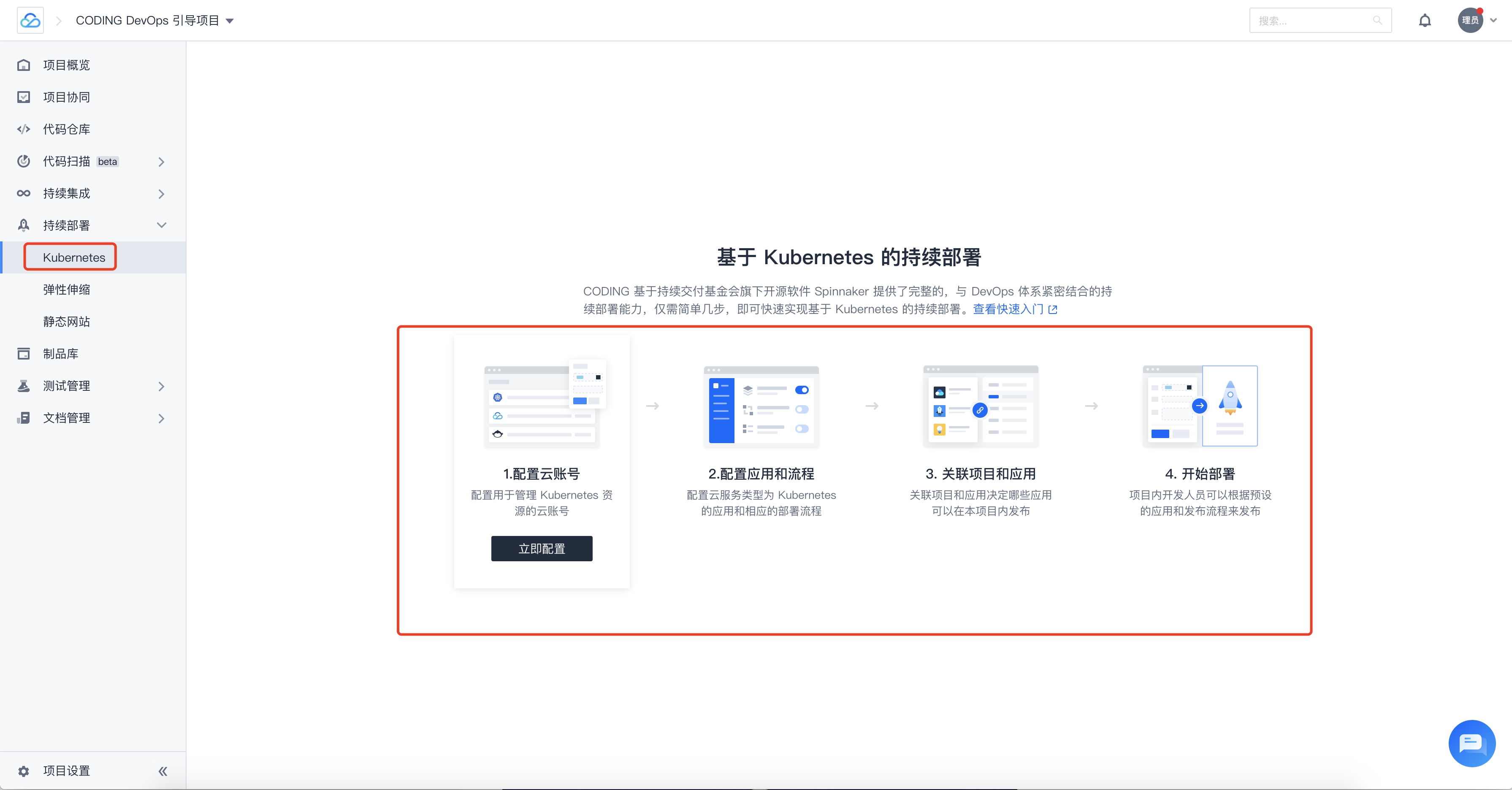Expand the 测试管理 submenu chevron

pos(161,386)
